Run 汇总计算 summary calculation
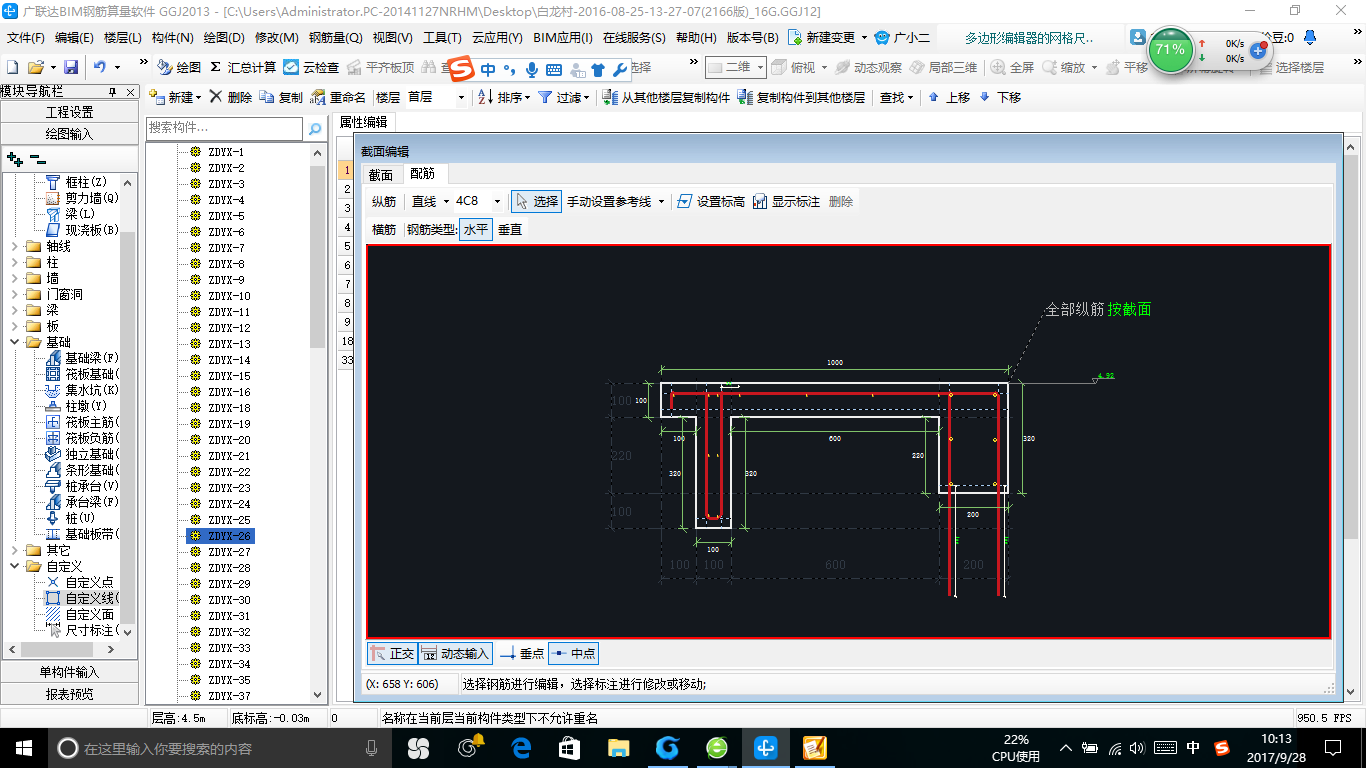The image size is (1366, 768). [243, 67]
